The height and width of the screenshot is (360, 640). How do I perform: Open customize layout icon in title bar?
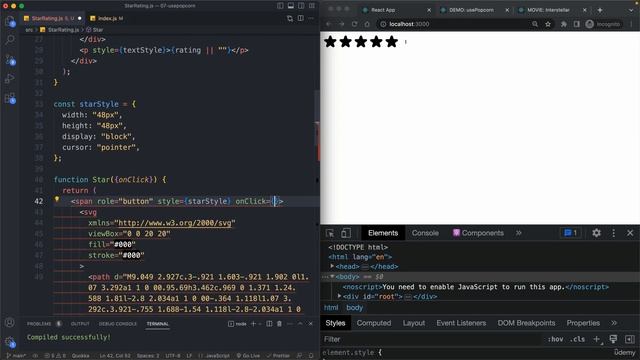coord(312,6)
